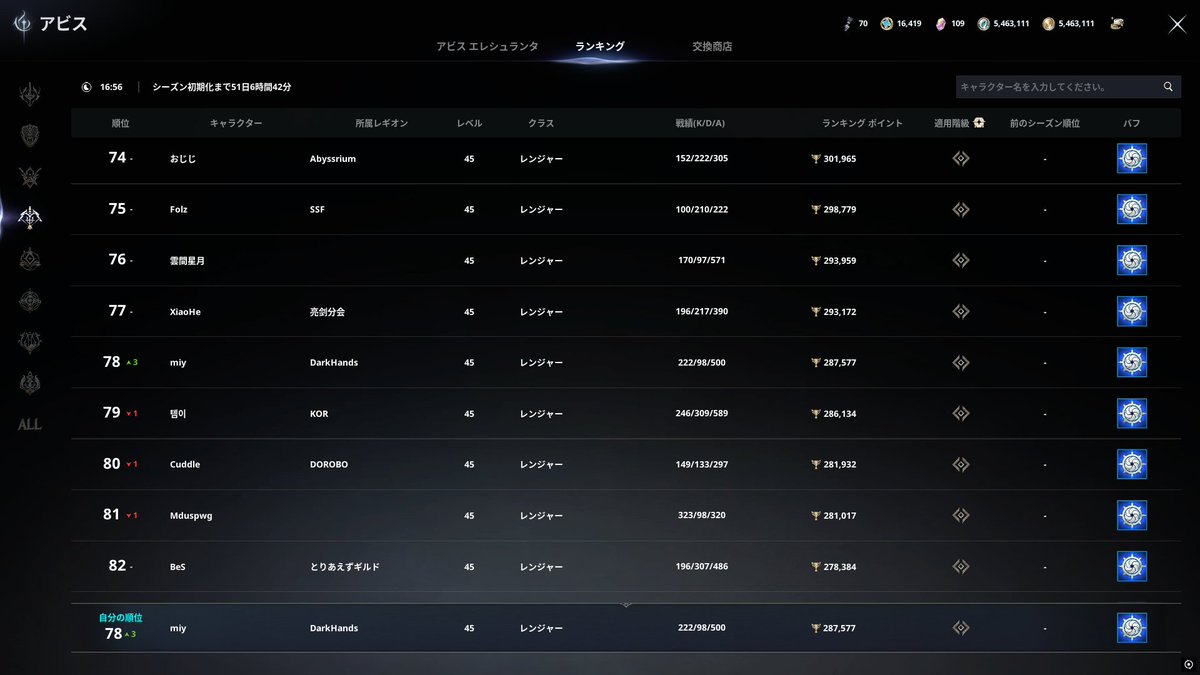Image resolution: width=1200 pixels, height=675 pixels.
Task: Select the ALL class filter in sidebar
Action: coord(30,424)
